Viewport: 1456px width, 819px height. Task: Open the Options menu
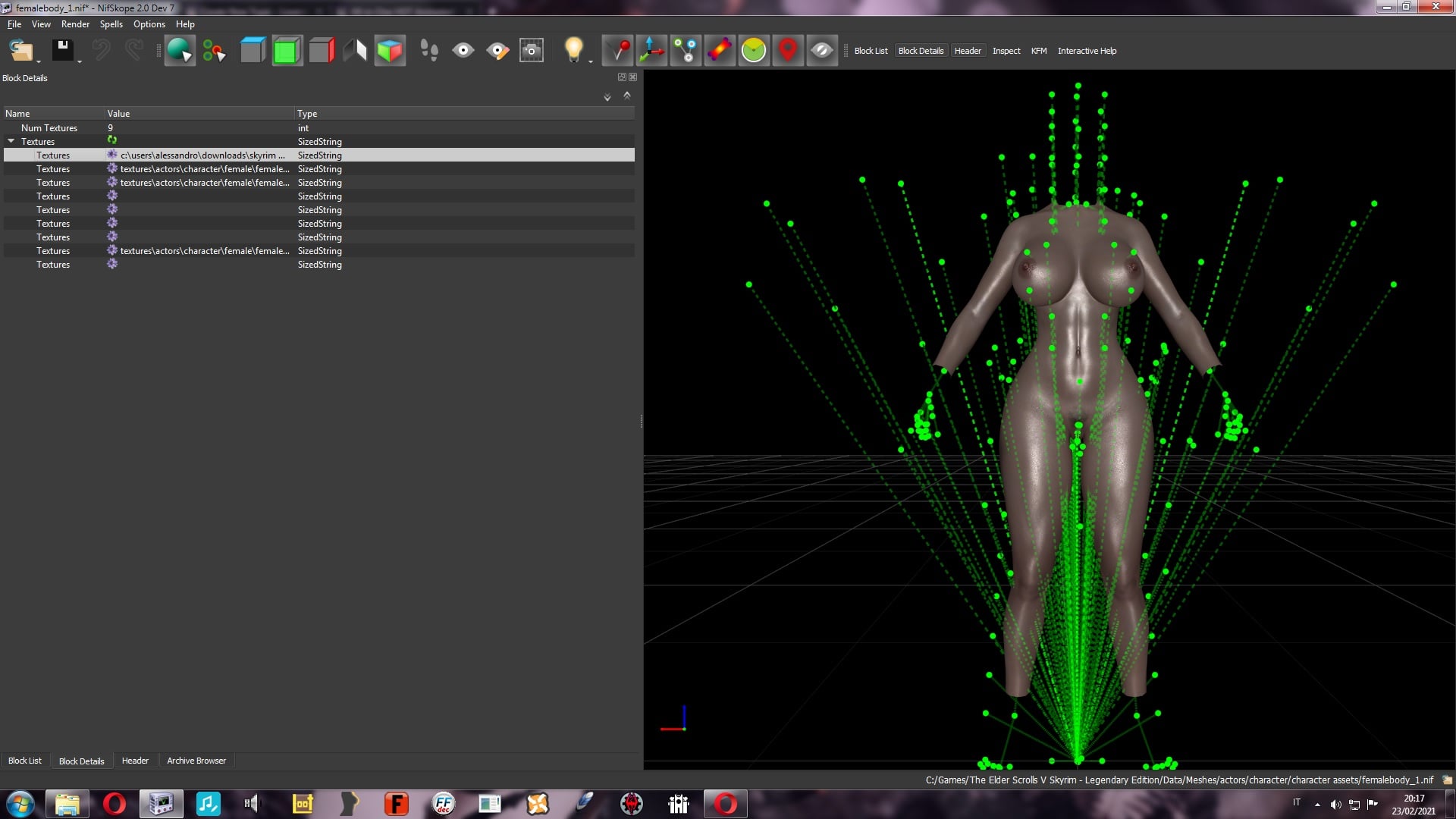(149, 24)
